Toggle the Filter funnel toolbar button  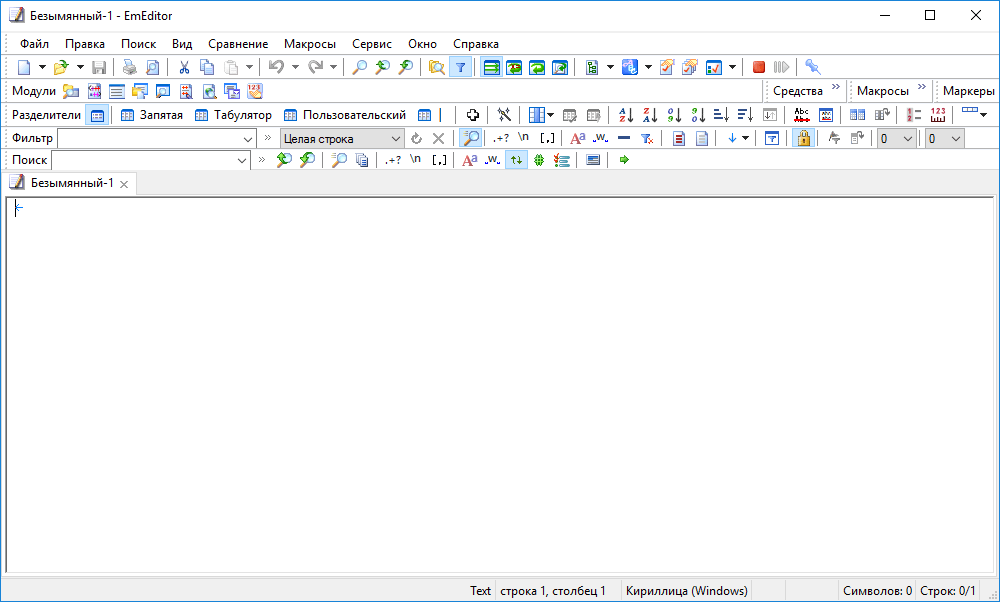(460, 67)
